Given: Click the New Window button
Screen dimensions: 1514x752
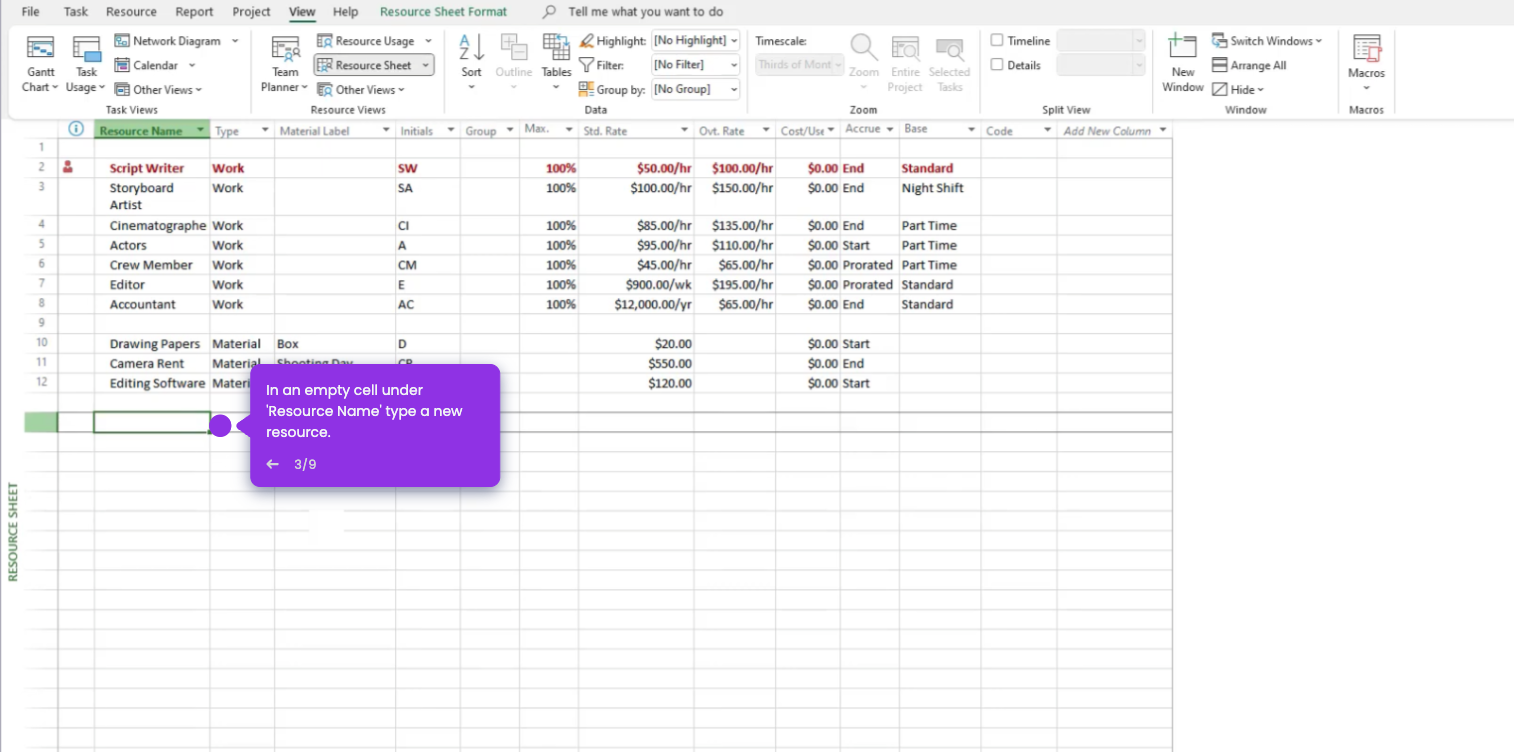Looking at the screenshot, I should point(1183,63).
